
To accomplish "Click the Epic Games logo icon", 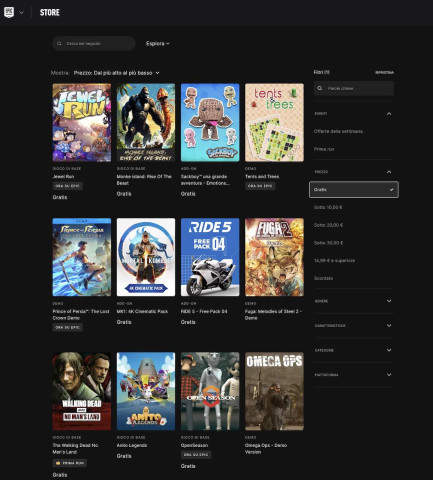I will pyautogui.click(x=9, y=12).
